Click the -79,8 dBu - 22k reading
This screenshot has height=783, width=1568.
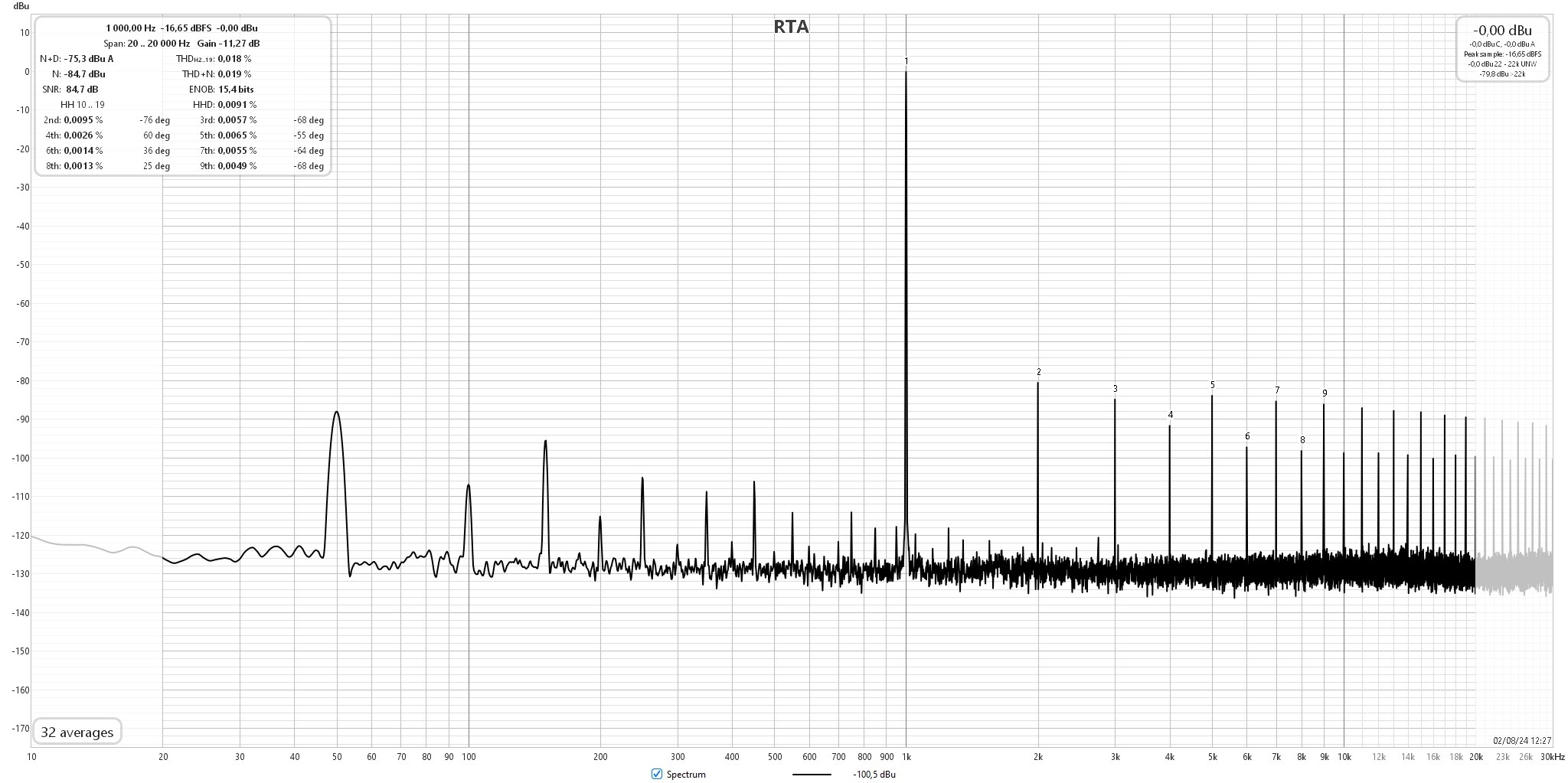(x=1502, y=74)
